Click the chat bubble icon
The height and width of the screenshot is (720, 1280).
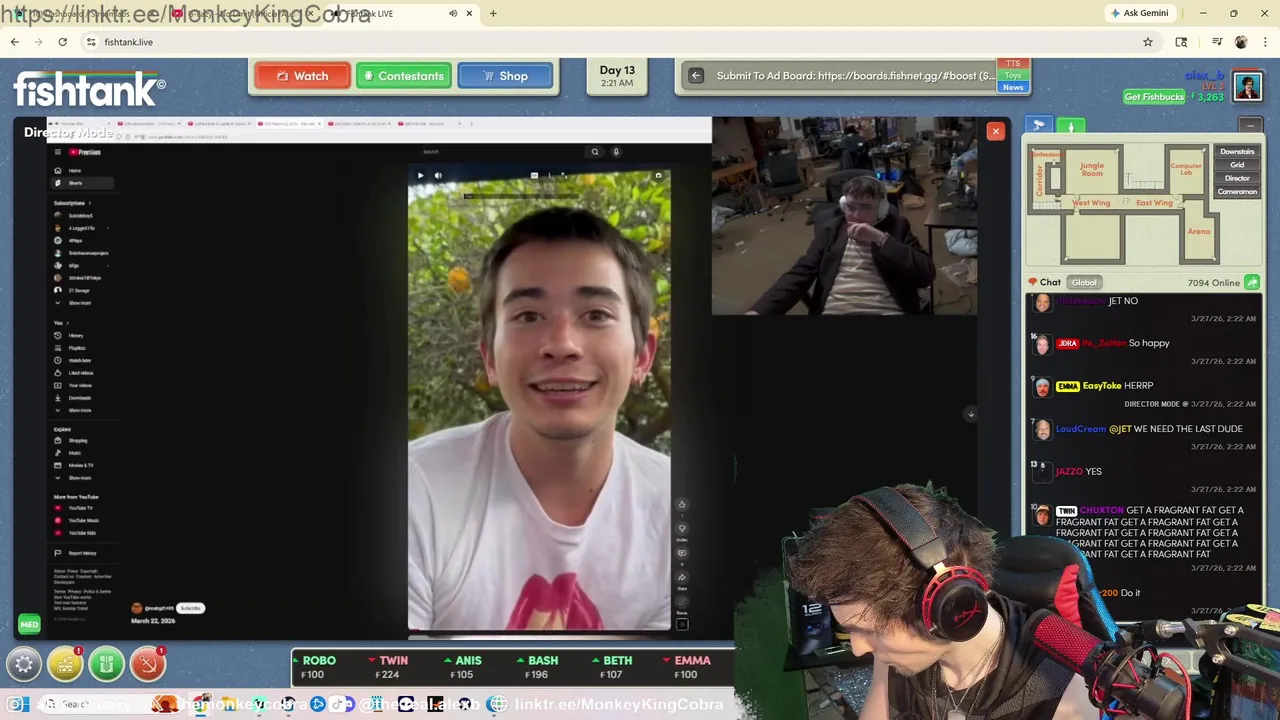[1033, 283]
